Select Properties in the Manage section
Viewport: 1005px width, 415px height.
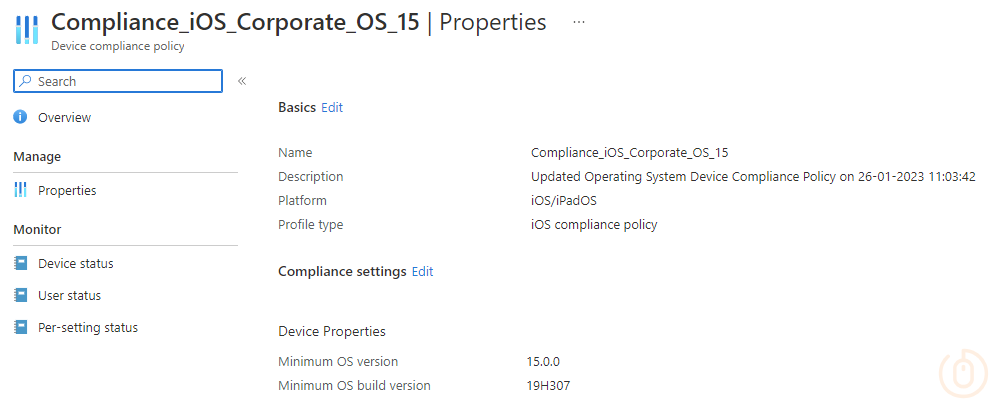67,190
